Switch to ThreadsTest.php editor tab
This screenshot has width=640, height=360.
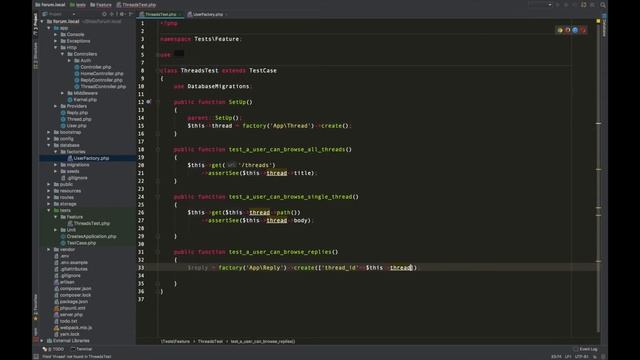tap(160, 14)
